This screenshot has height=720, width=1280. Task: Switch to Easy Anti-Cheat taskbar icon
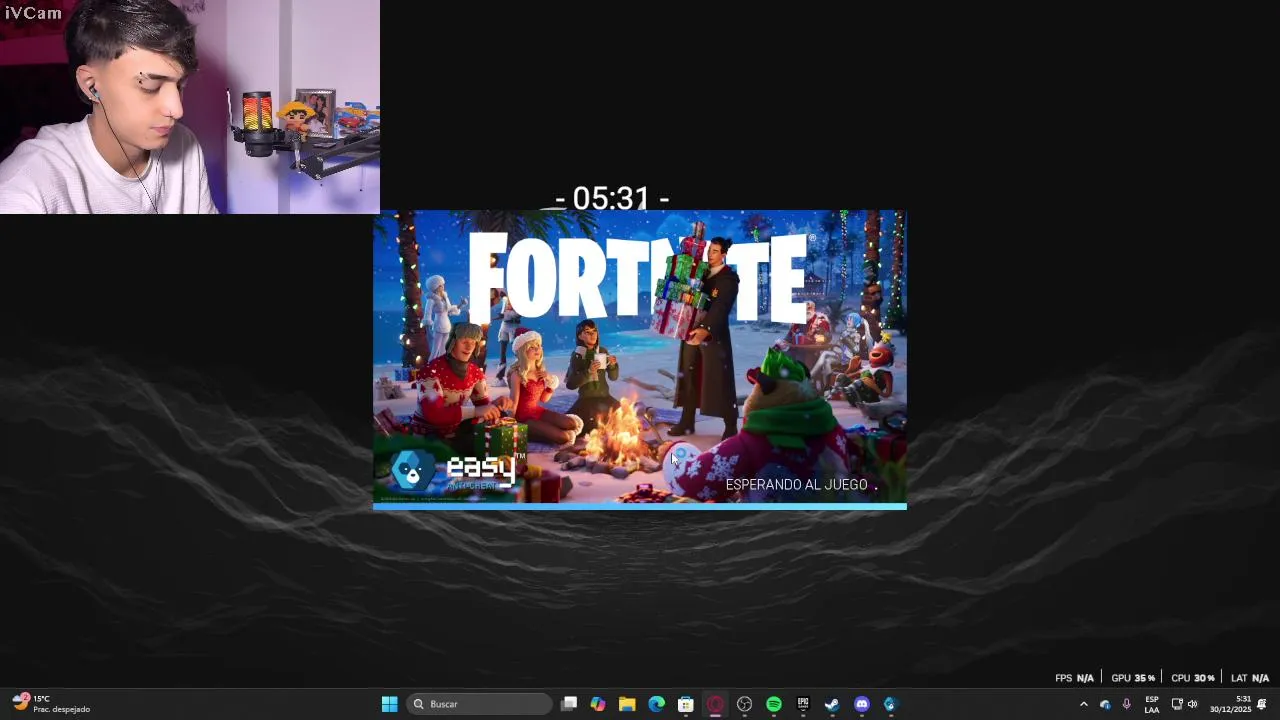890,704
